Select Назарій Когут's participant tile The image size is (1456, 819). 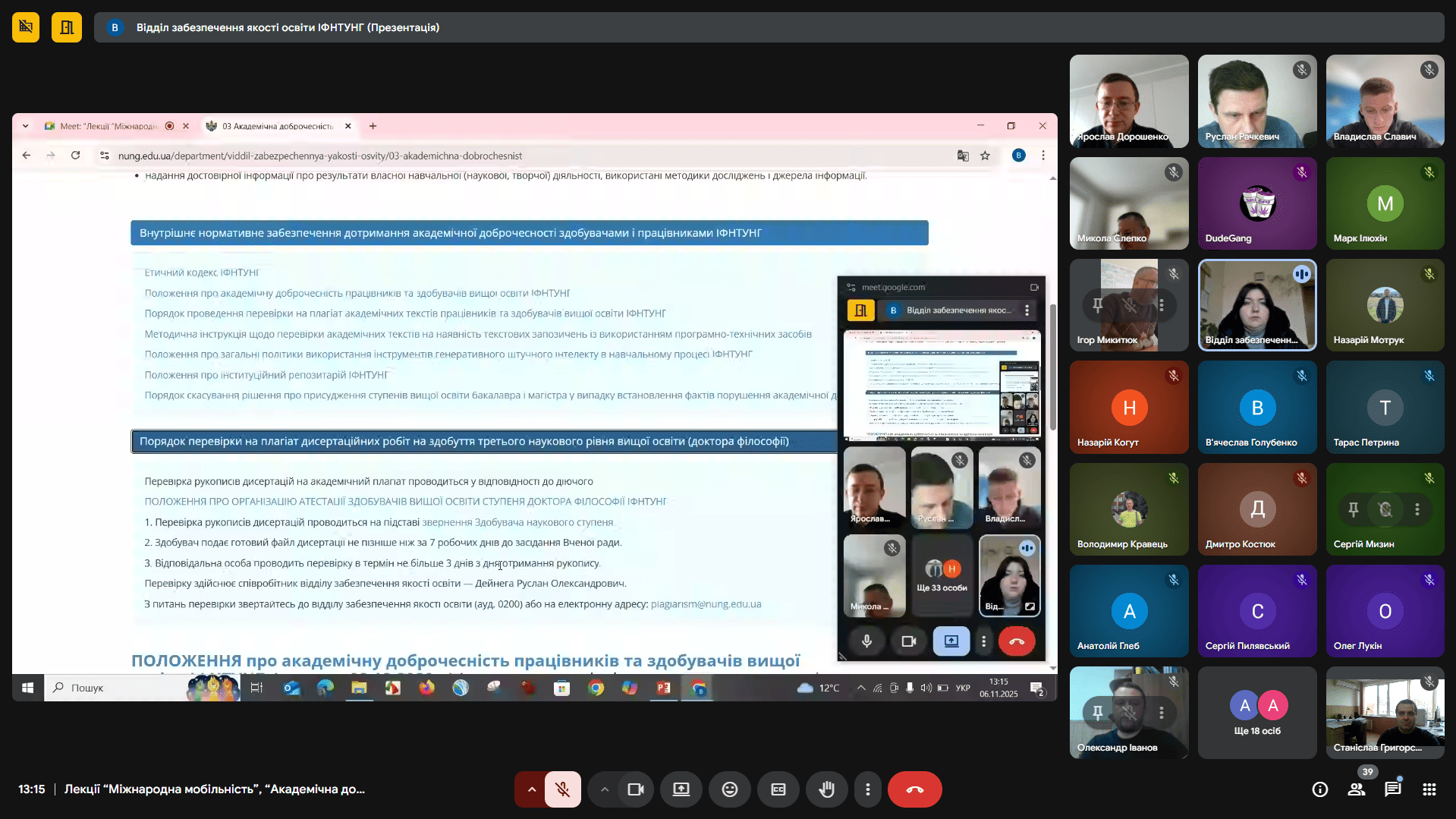coord(1128,408)
